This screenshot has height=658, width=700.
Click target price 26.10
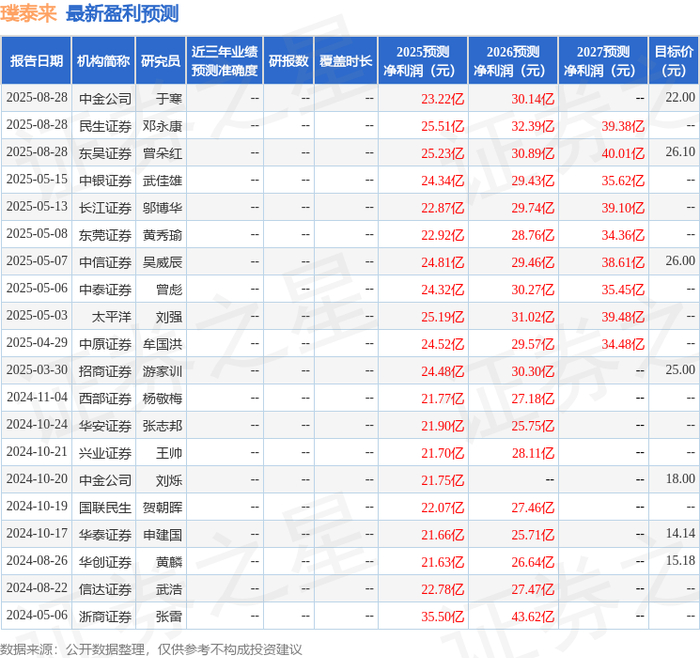pyautogui.click(x=680, y=152)
